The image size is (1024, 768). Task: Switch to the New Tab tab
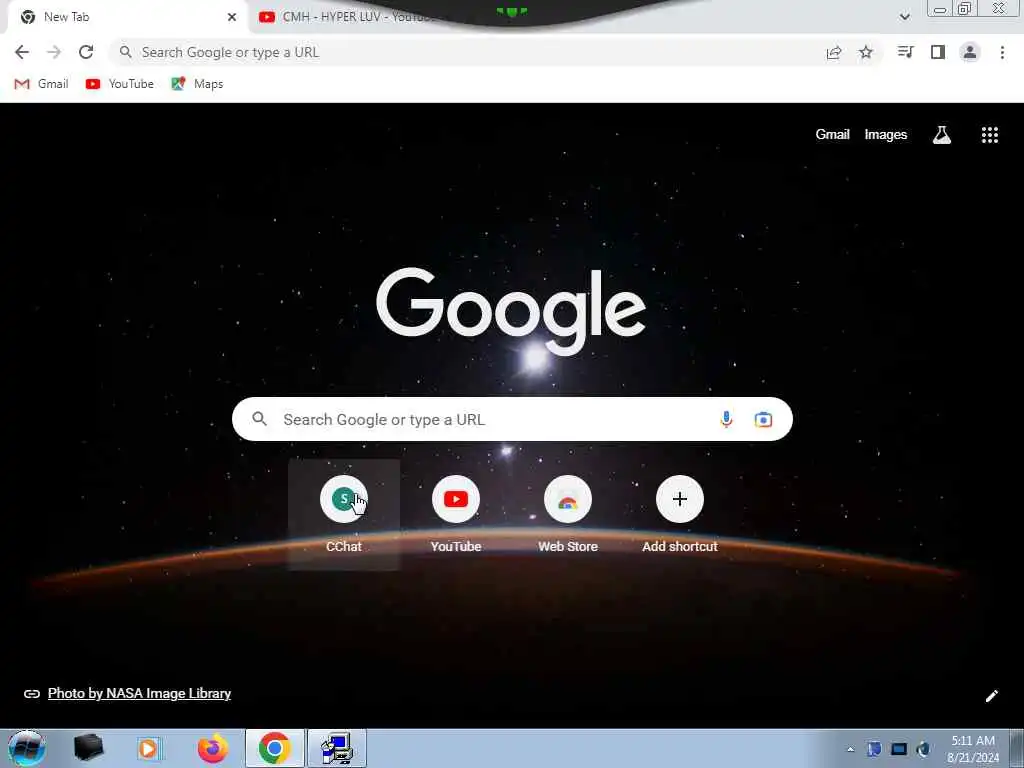(x=123, y=17)
